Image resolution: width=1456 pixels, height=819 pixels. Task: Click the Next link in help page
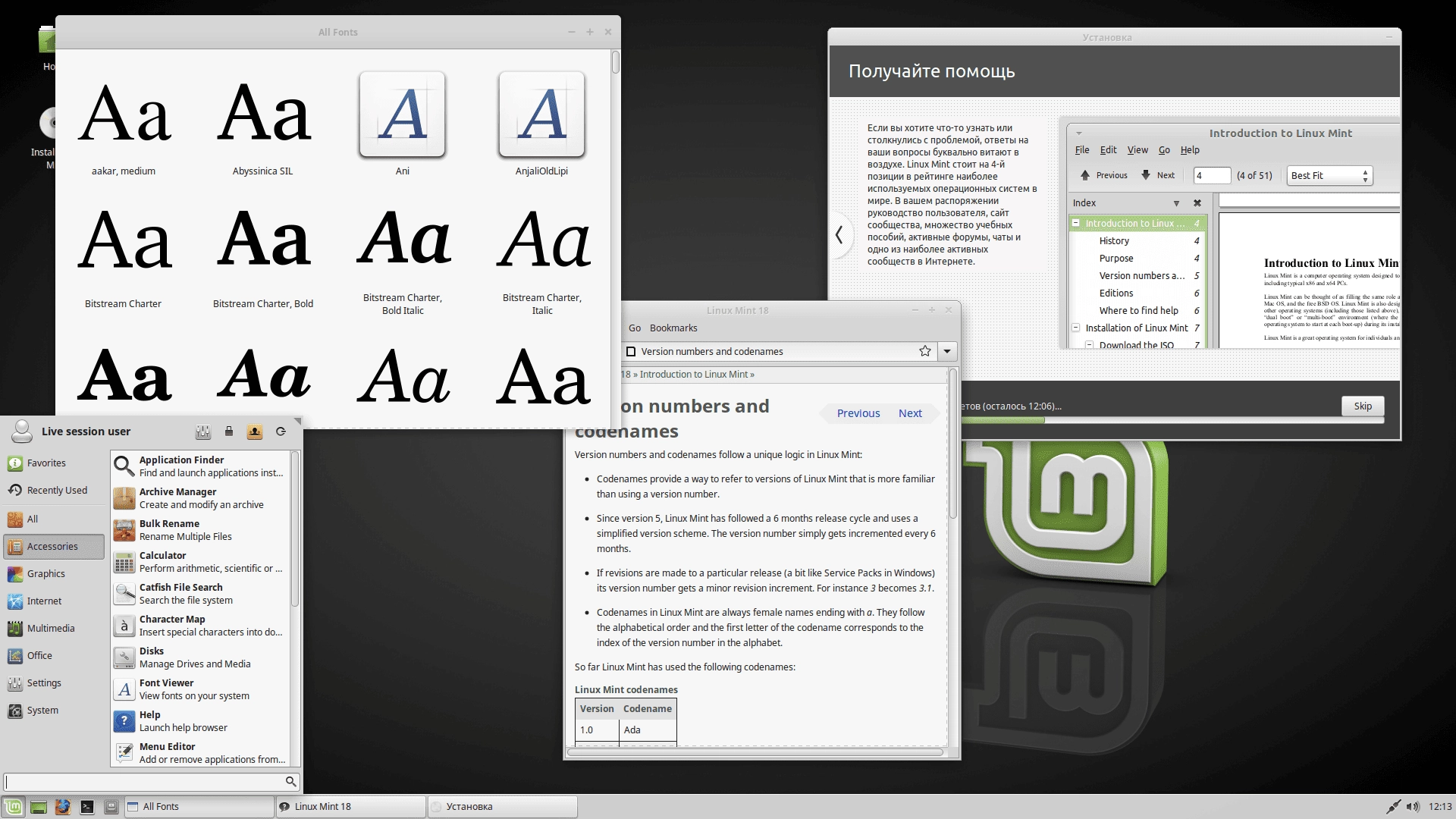[x=910, y=413]
